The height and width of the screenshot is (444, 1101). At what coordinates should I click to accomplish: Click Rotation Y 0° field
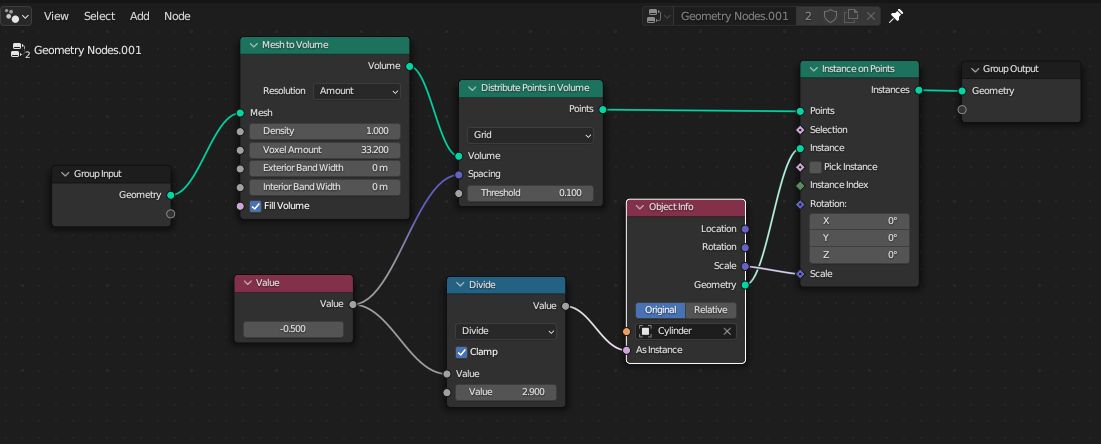[x=859, y=237]
